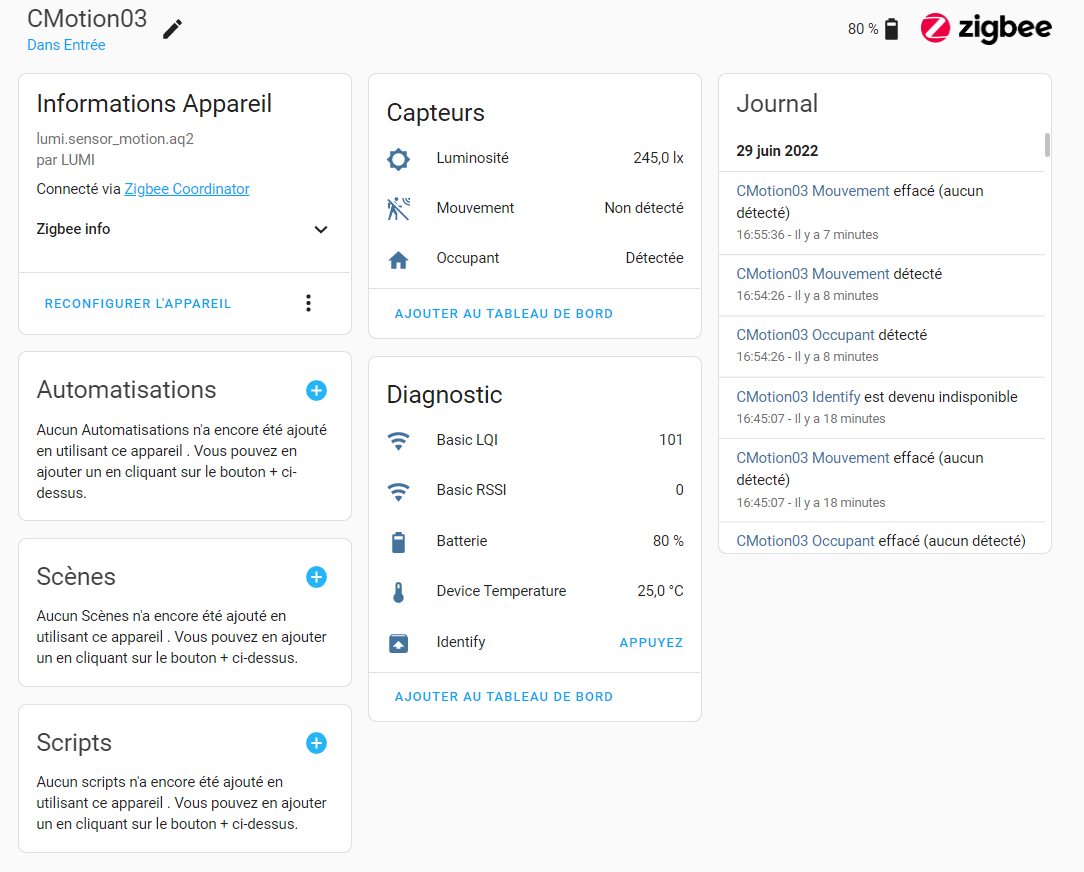Open CMotion03 Identify journal entry
Viewport: 1084px width, 872px height.
(x=798, y=397)
